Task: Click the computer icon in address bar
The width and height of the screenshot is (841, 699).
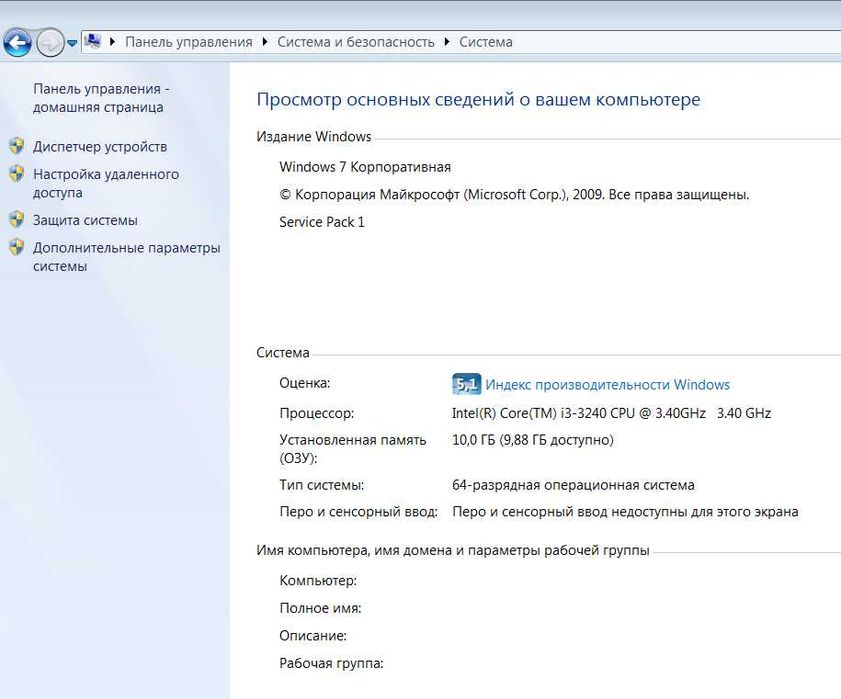Action: click(93, 41)
